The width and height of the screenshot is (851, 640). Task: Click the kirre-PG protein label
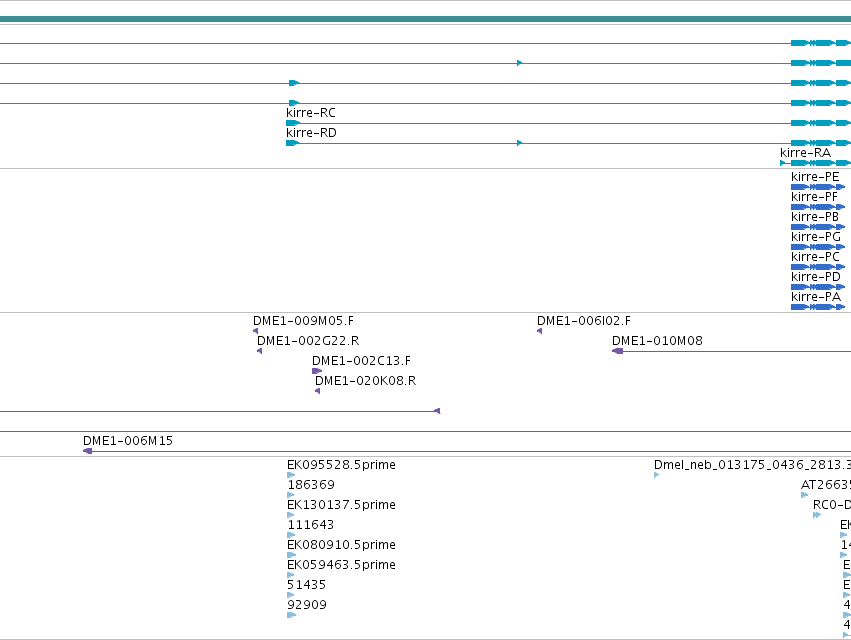point(816,237)
